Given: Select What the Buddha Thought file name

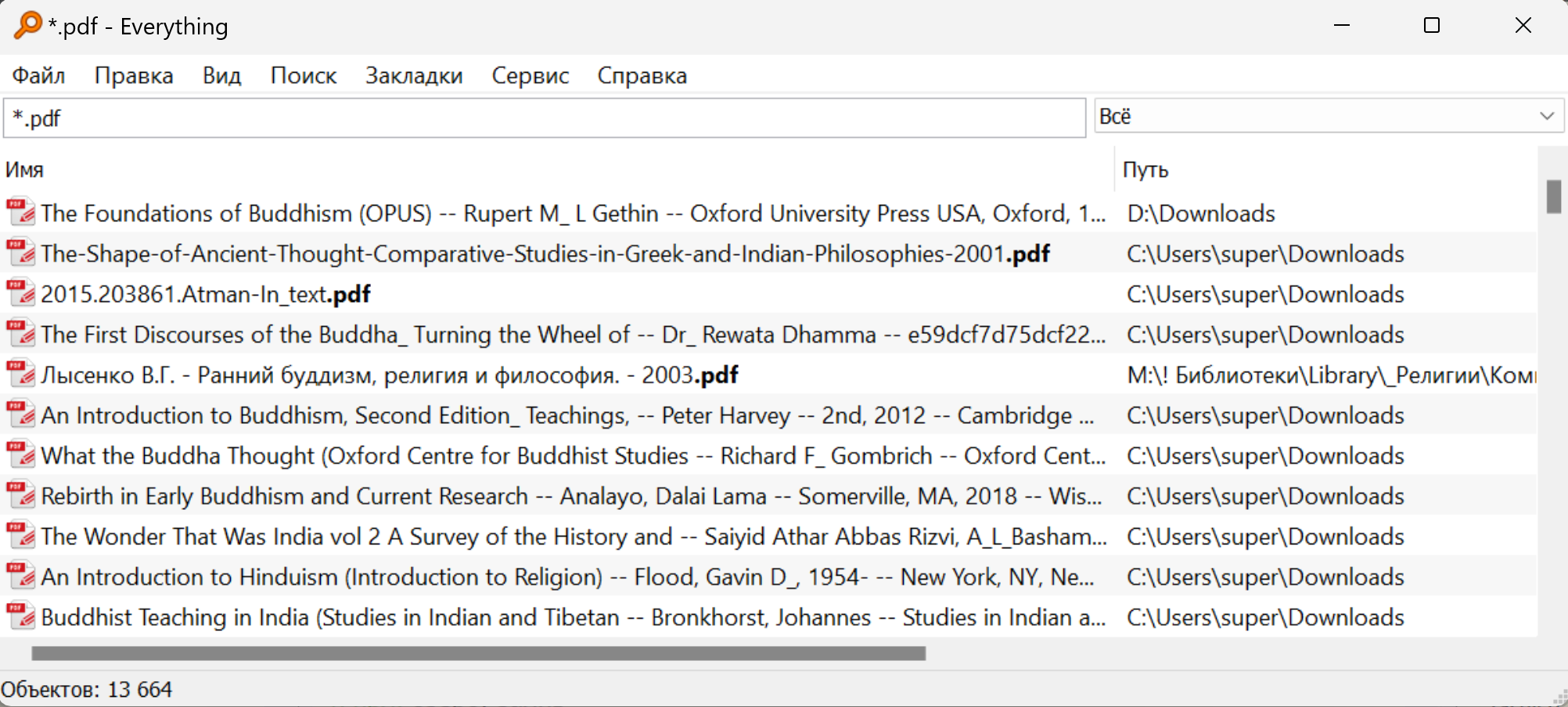Looking at the screenshot, I should click(574, 456).
